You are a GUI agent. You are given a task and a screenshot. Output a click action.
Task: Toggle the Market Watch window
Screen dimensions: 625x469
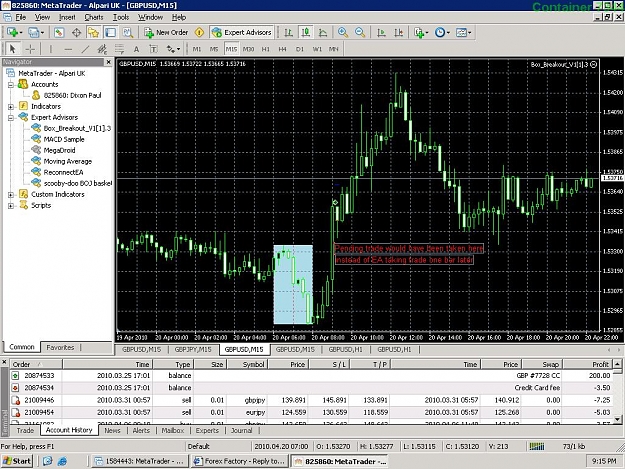(59, 33)
